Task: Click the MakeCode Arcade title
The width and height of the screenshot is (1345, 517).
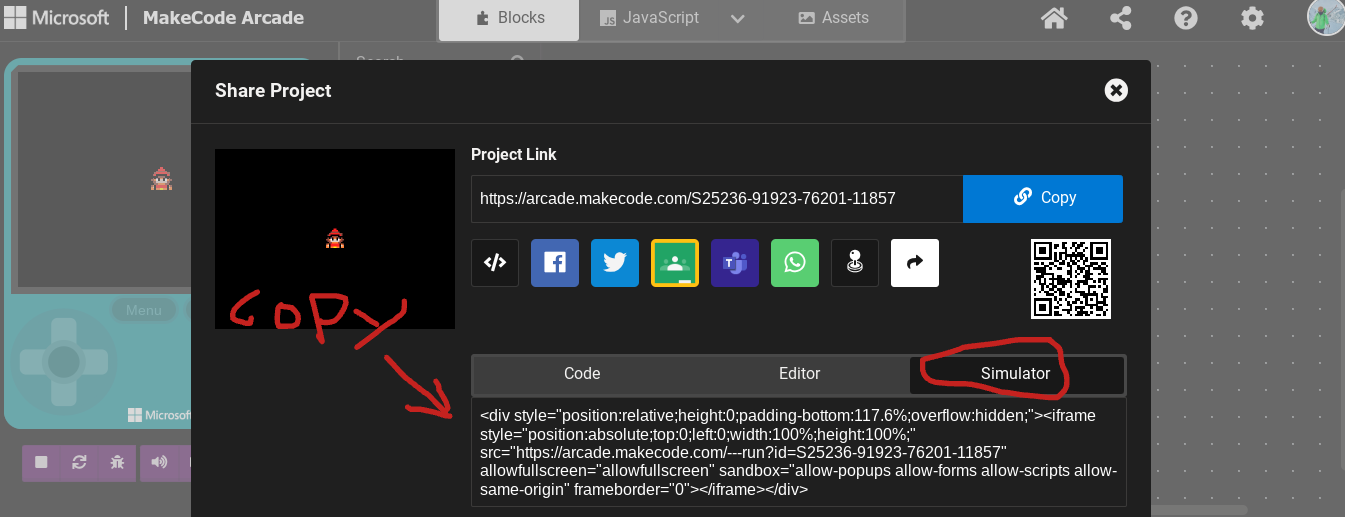Action: (223, 18)
